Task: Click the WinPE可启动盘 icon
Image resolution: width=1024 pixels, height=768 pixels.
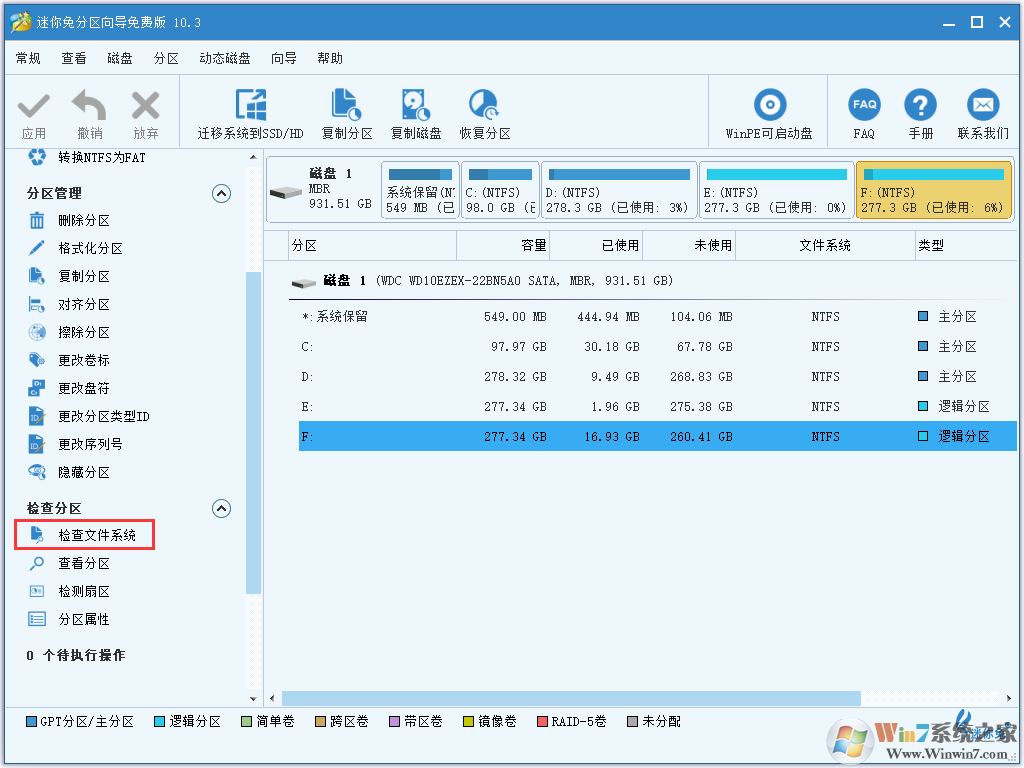Action: (769, 106)
